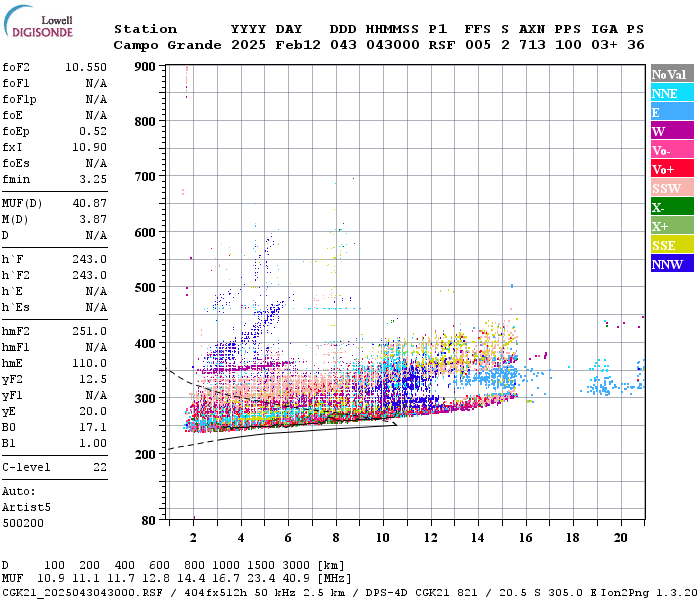
Task: Select the W purple legend swatch
Action: coord(672,131)
